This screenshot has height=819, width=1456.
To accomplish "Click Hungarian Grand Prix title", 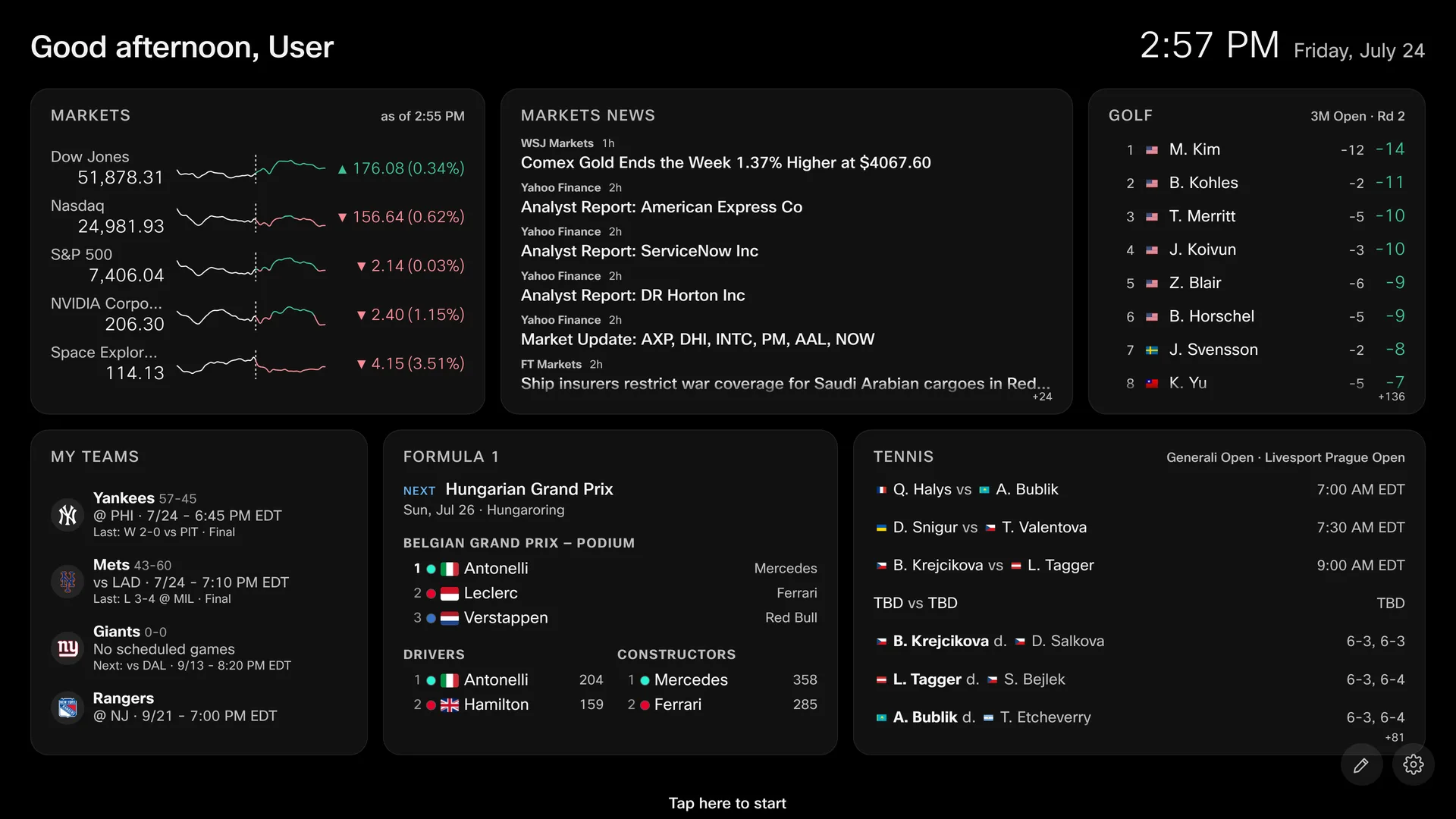I will (x=529, y=489).
